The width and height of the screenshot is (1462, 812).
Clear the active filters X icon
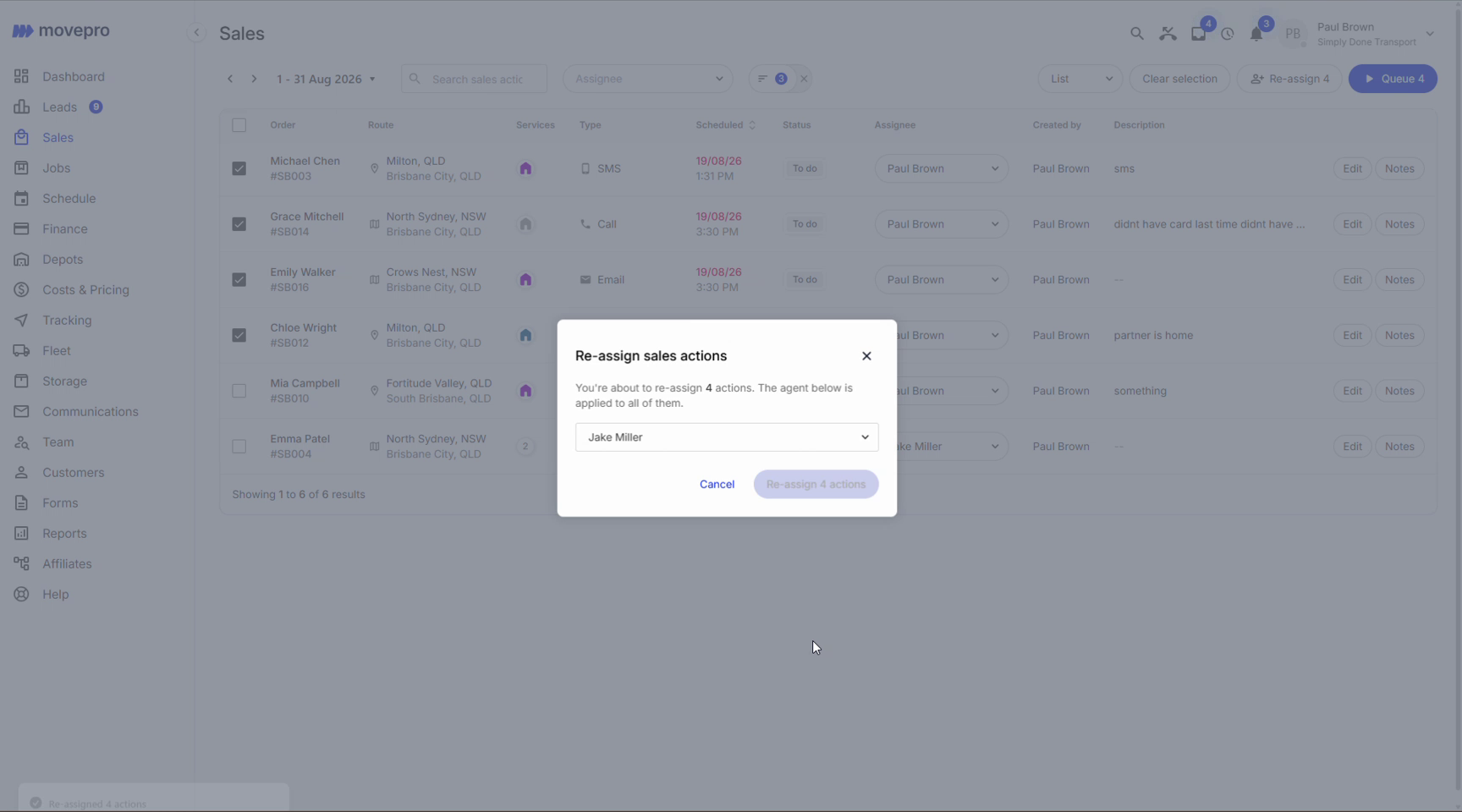coord(804,79)
